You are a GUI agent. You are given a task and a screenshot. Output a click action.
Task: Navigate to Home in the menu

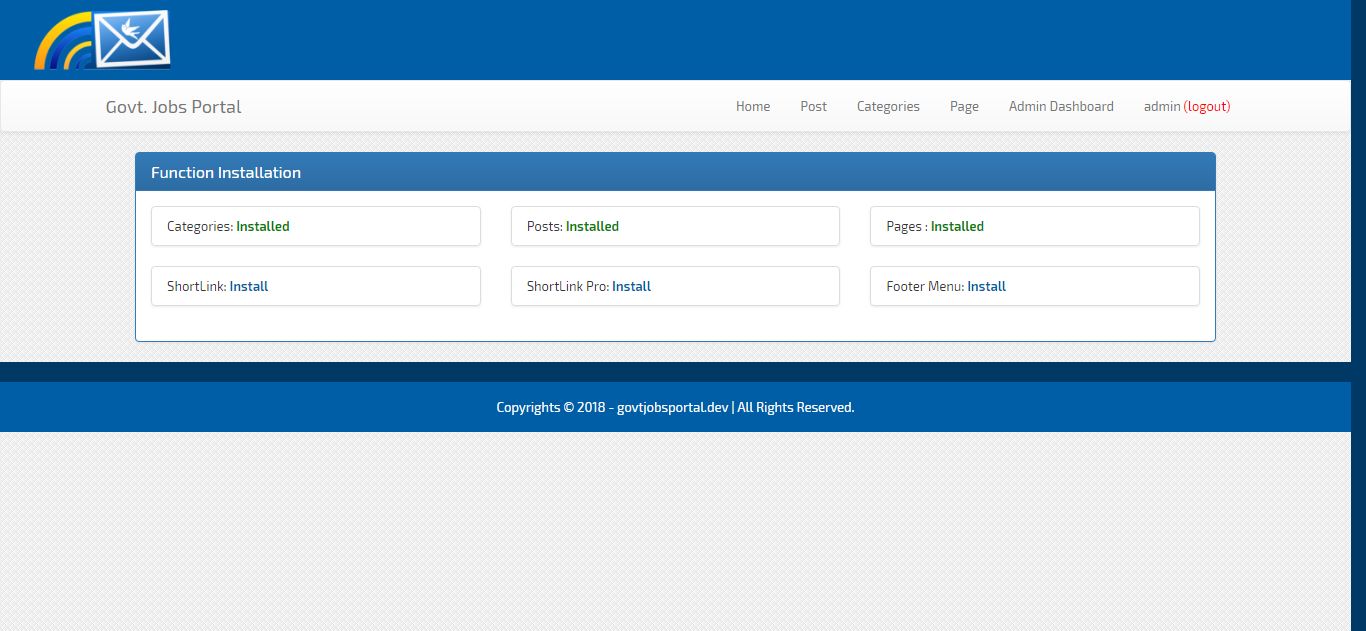coord(752,106)
